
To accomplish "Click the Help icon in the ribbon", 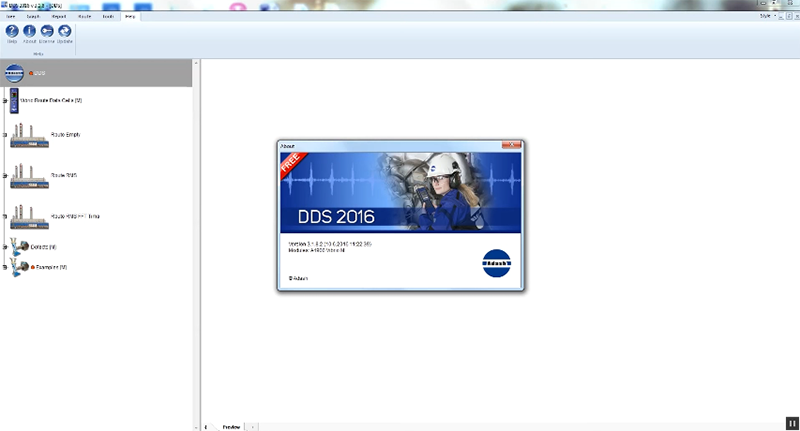I will point(12,32).
